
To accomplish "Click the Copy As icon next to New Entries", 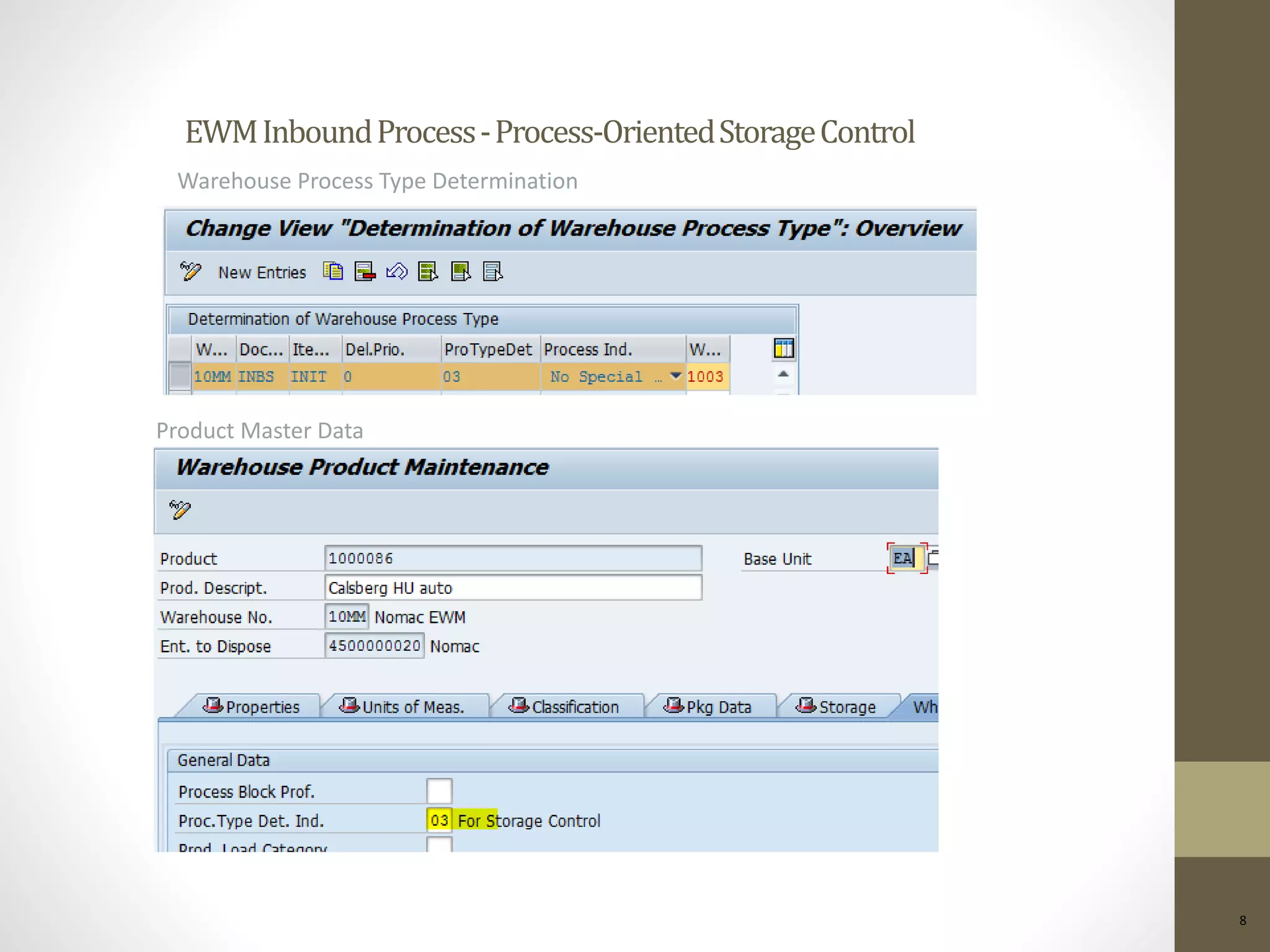I will [x=333, y=271].
